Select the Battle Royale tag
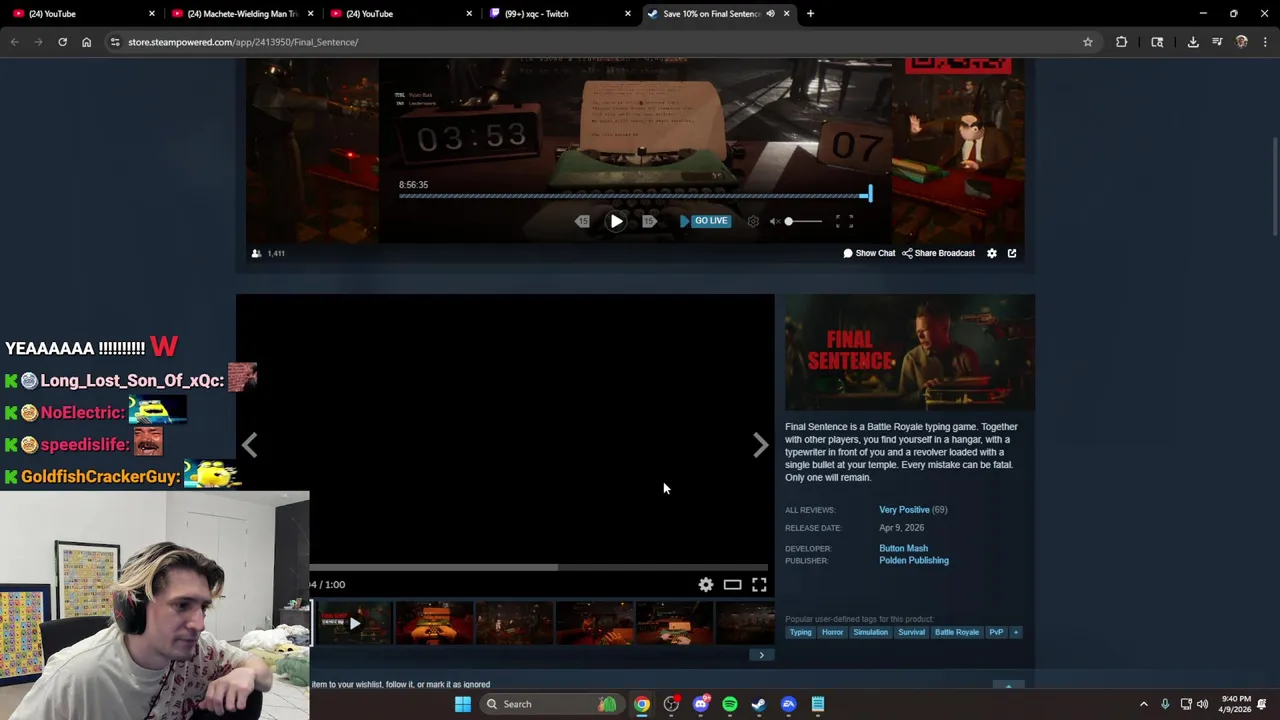Image resolution: width=1280 pixels, height=720 pixels. (957, 632)
